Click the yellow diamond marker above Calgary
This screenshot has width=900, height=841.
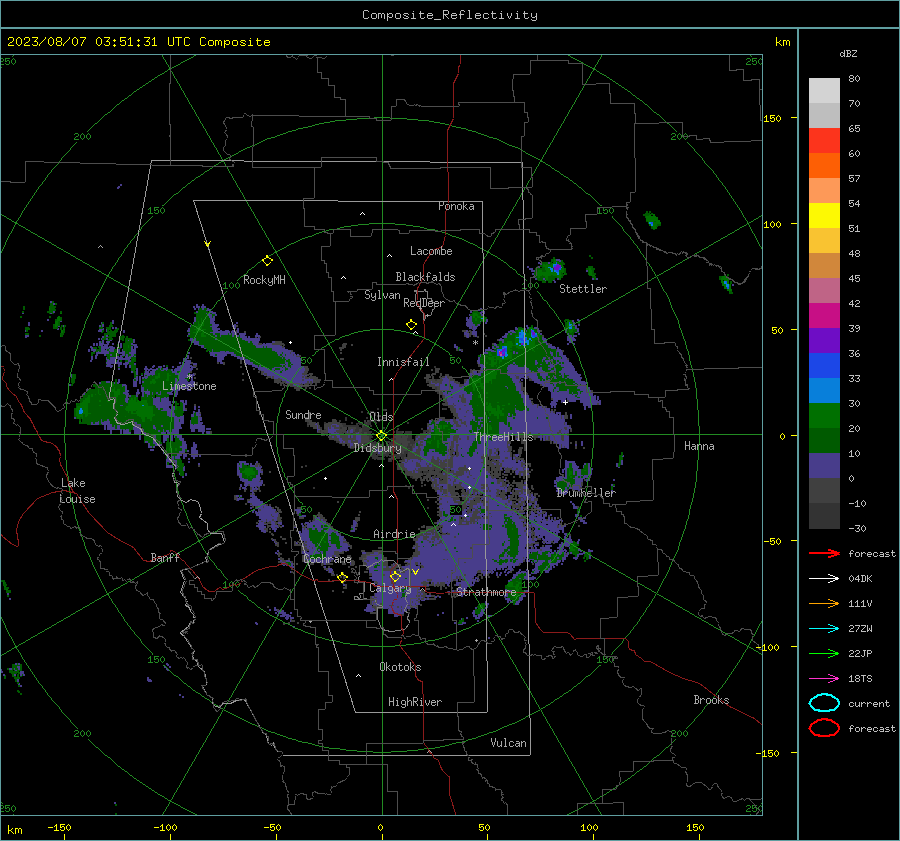pos(395,576)
